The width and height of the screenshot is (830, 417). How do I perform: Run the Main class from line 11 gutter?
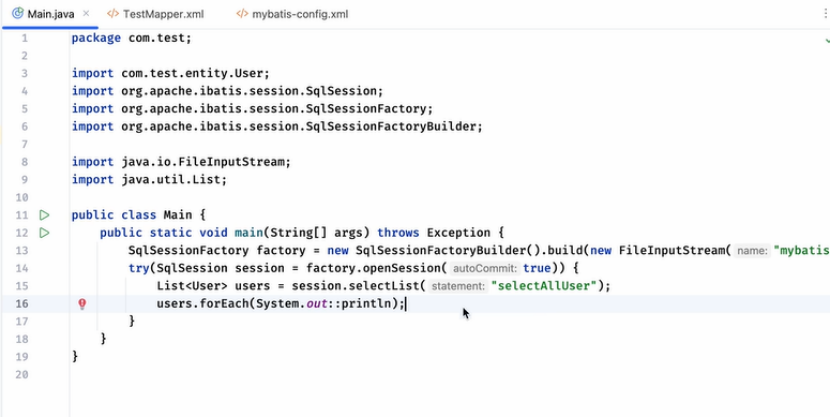[44, 215]
